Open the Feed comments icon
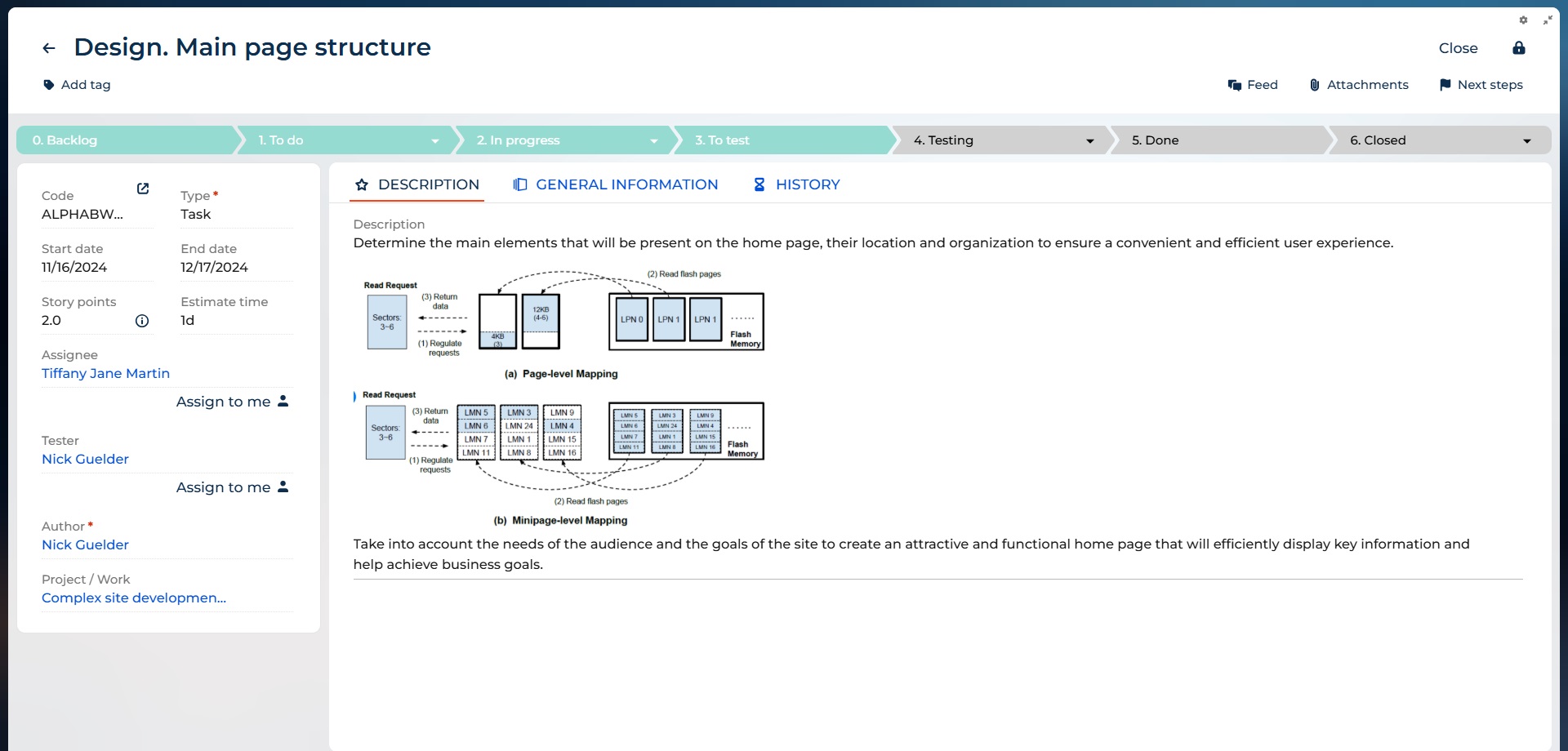1568x751 pixels. coord(1235,85)
